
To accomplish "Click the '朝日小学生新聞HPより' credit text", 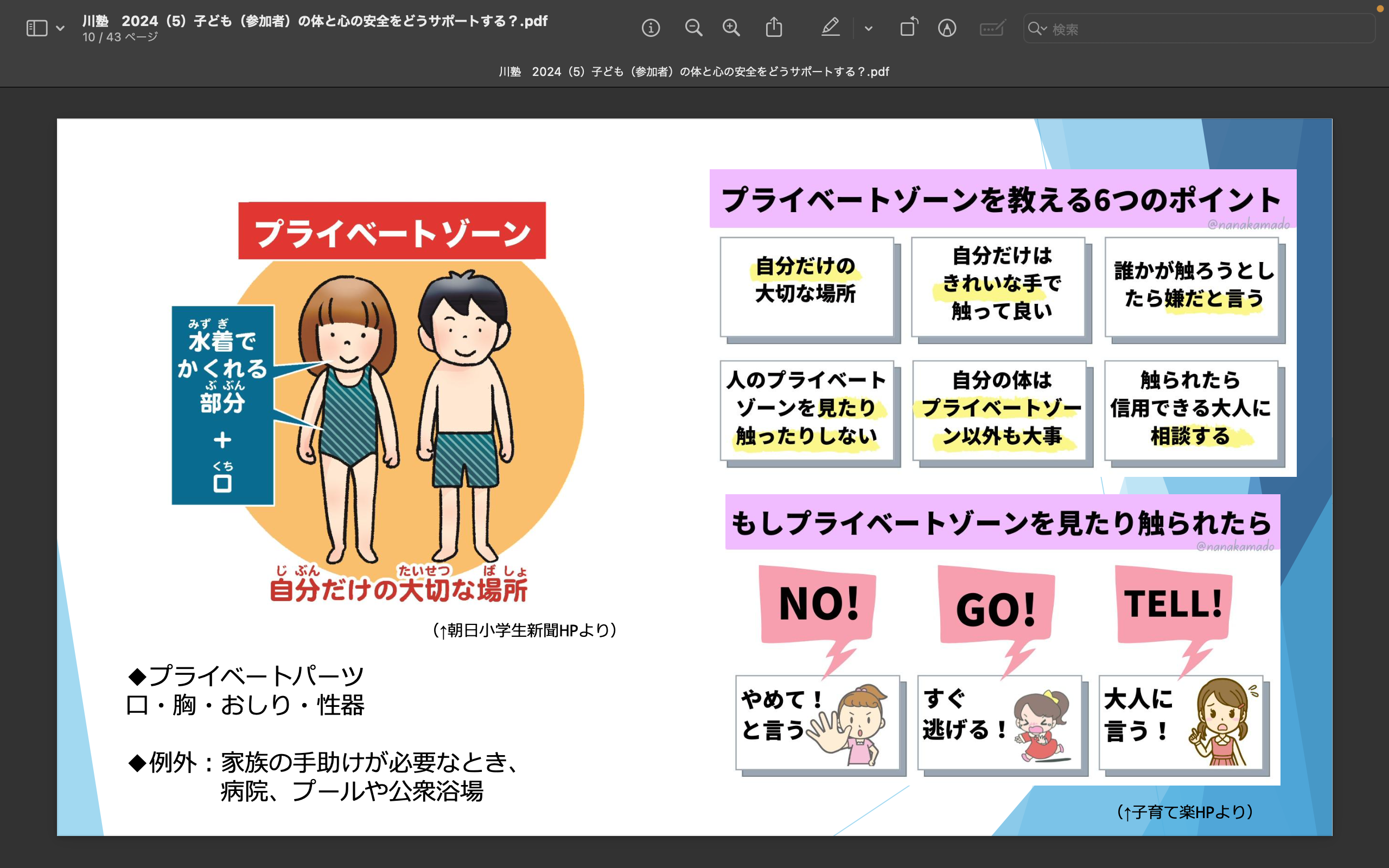I will pyautogui.click(x=524, y=630).
